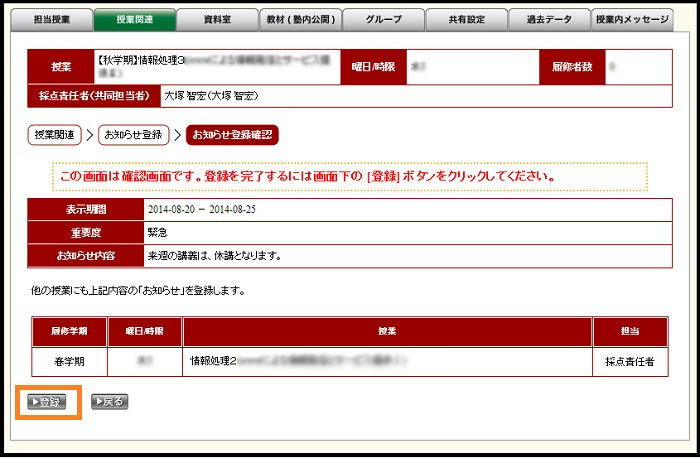Click the 登録 button to complete registration
The width and height of the screenshot is (700, 458).
(47, 402)
